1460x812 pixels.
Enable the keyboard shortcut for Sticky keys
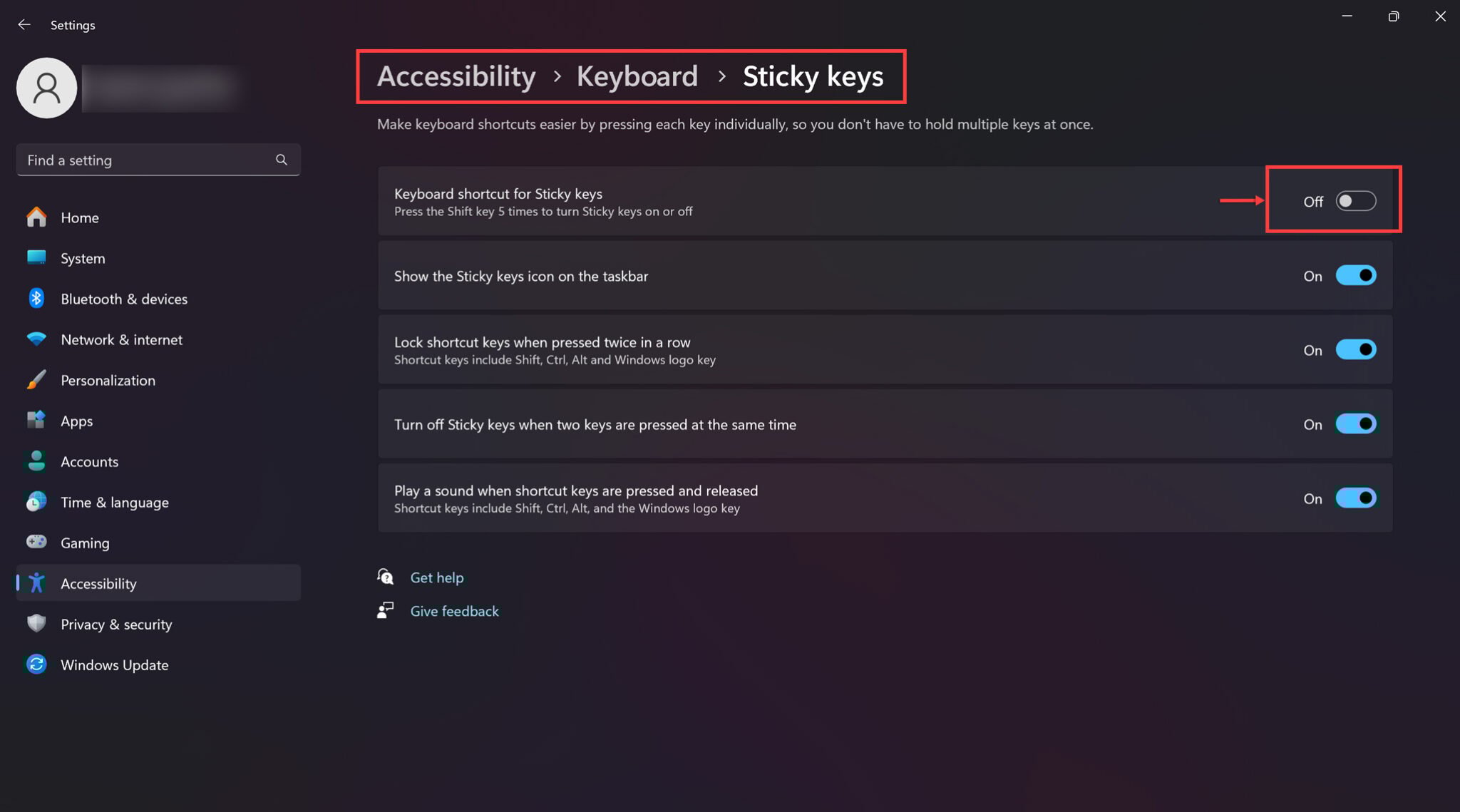point(1355,201)
